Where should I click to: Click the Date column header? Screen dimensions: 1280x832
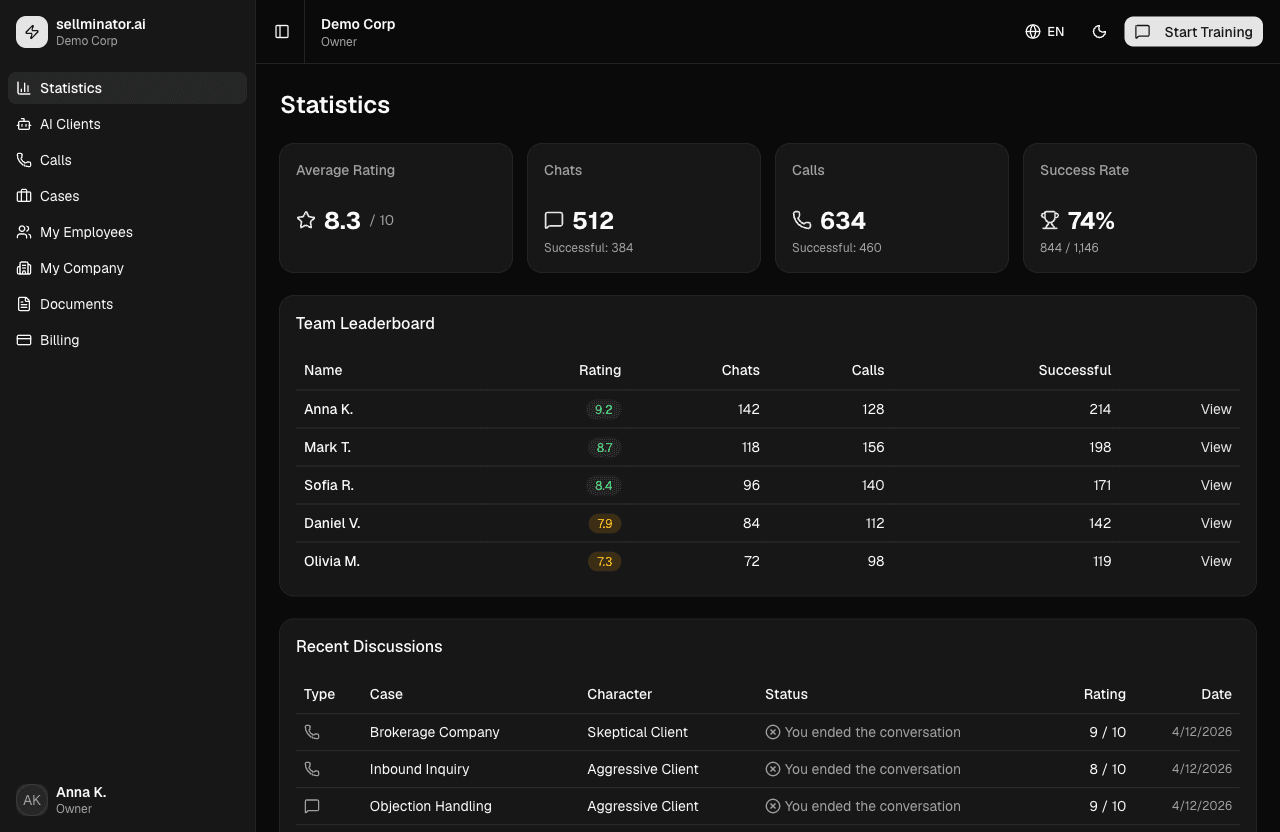pos(1217,694)
